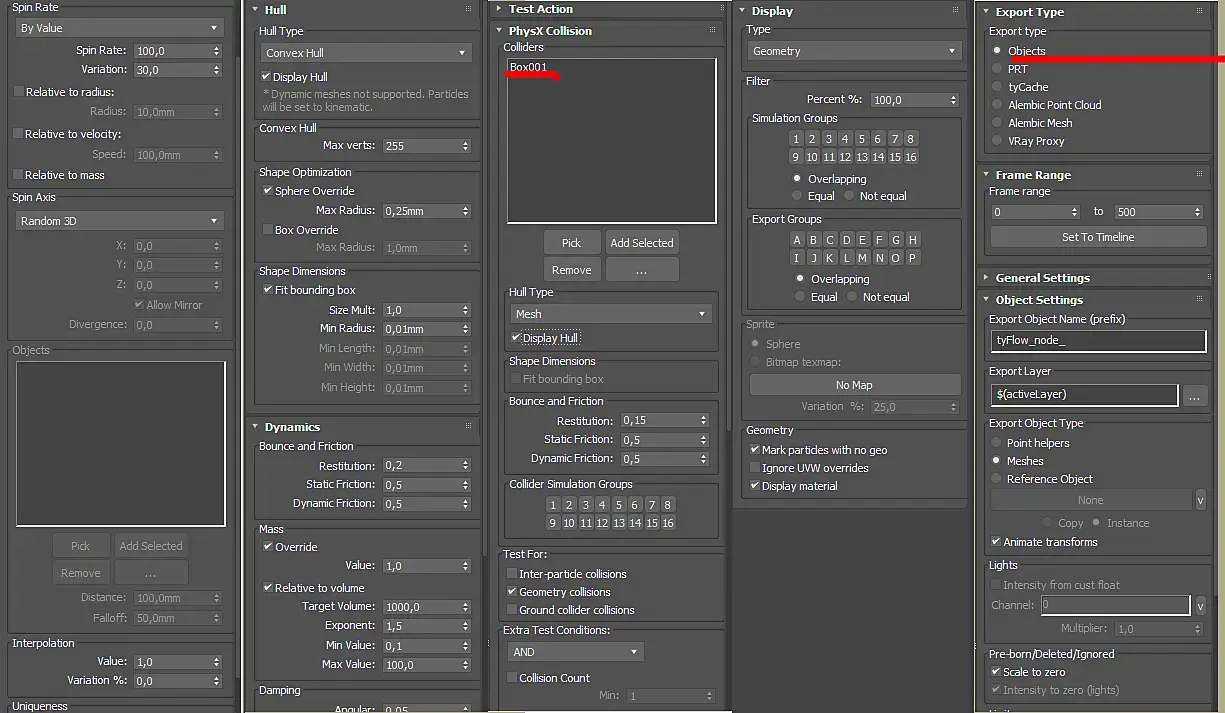Collapse the Display rollout

click(x=743, y=11)
